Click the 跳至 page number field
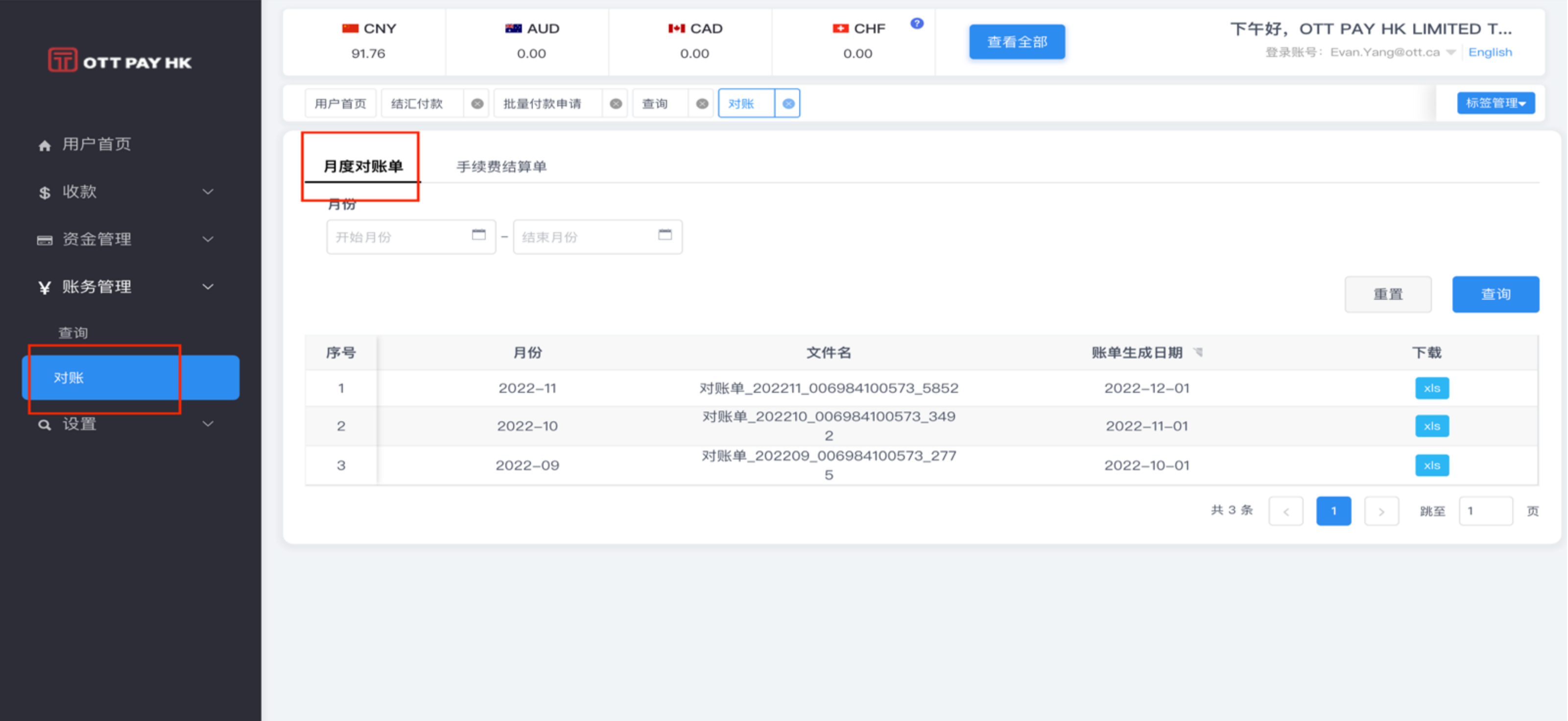This screenshot has height=721, width=1568. 1485,511
